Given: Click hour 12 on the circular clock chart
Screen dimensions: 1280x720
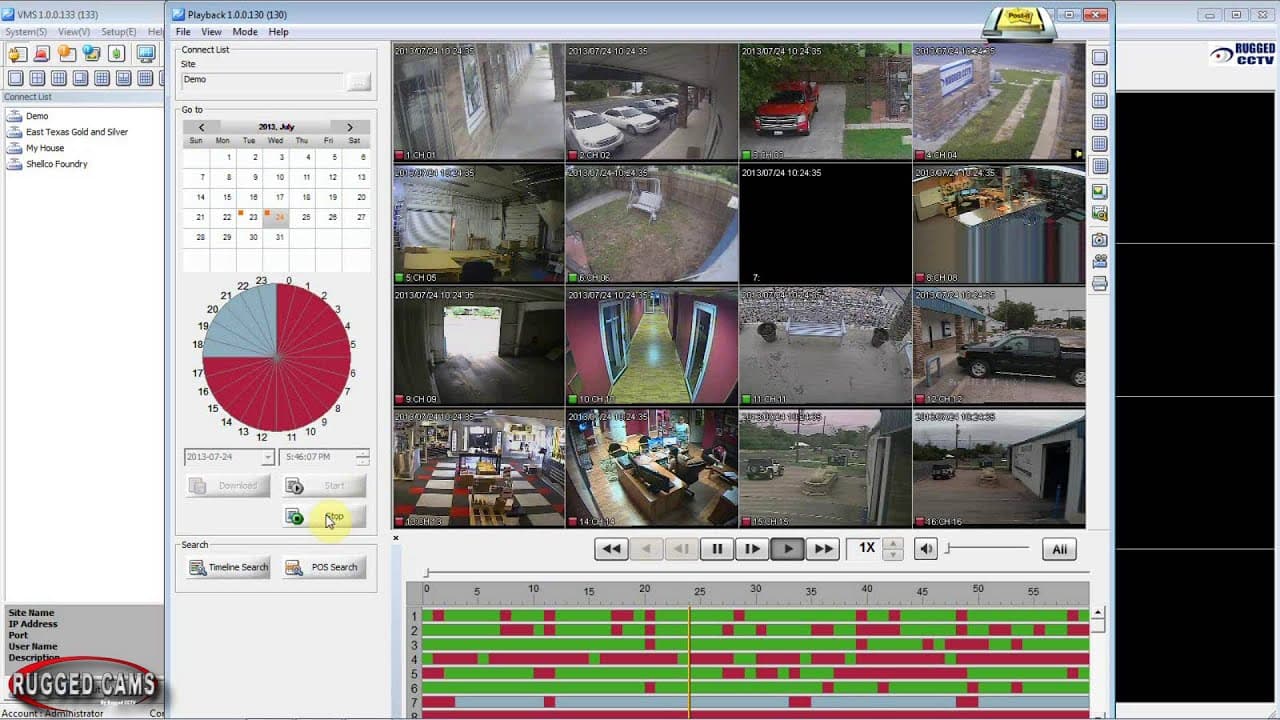Looking at the screenshot, I should [262, 437].
